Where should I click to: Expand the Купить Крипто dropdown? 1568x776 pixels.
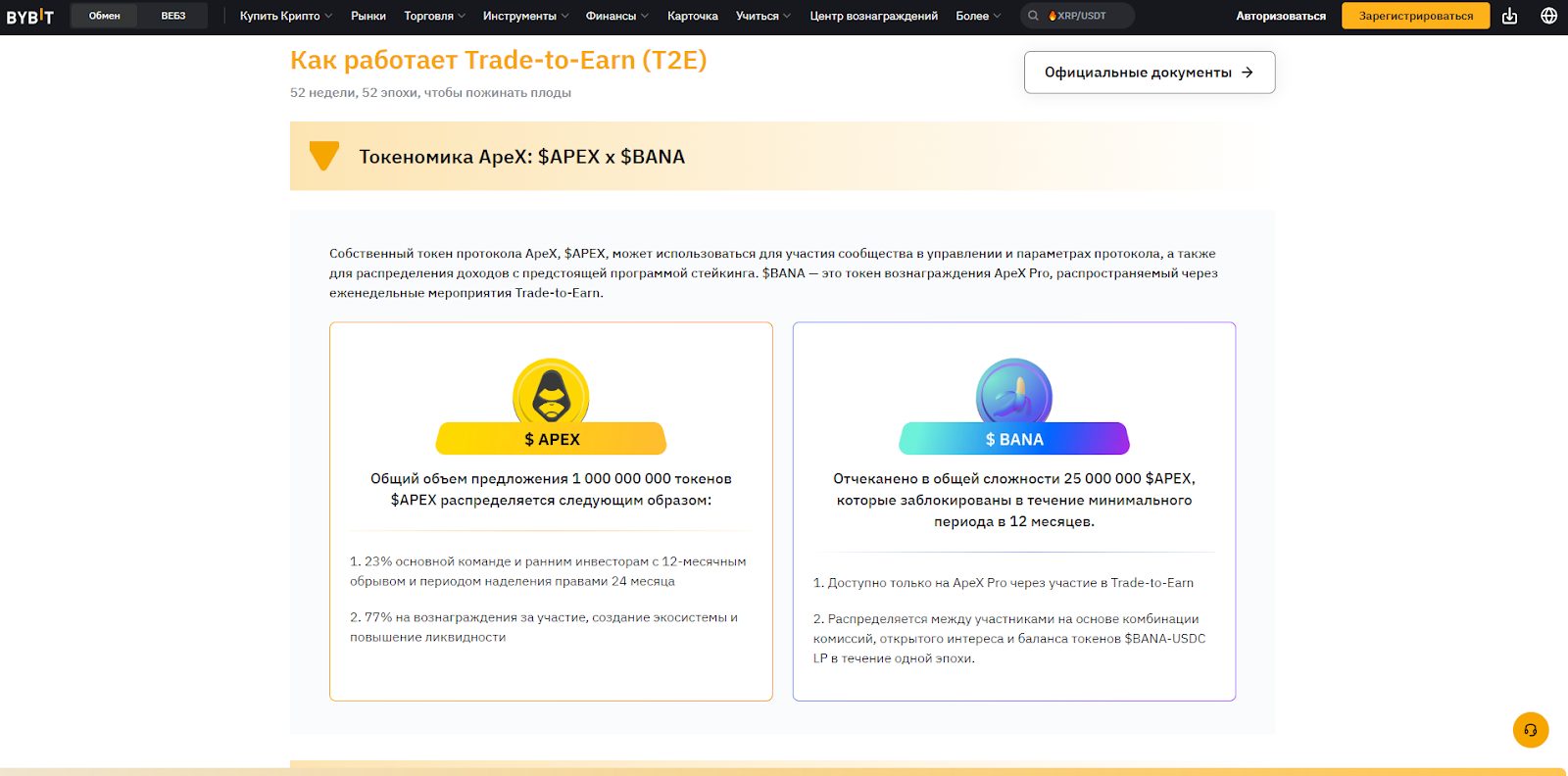point(286,16)
